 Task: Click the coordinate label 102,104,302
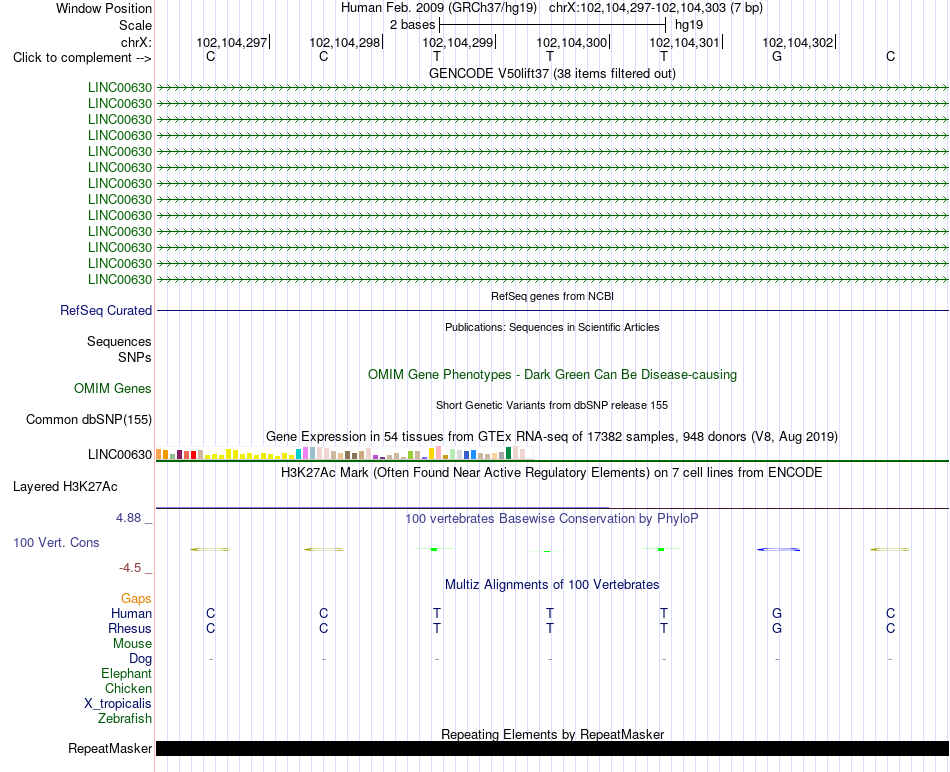point(797,42)
